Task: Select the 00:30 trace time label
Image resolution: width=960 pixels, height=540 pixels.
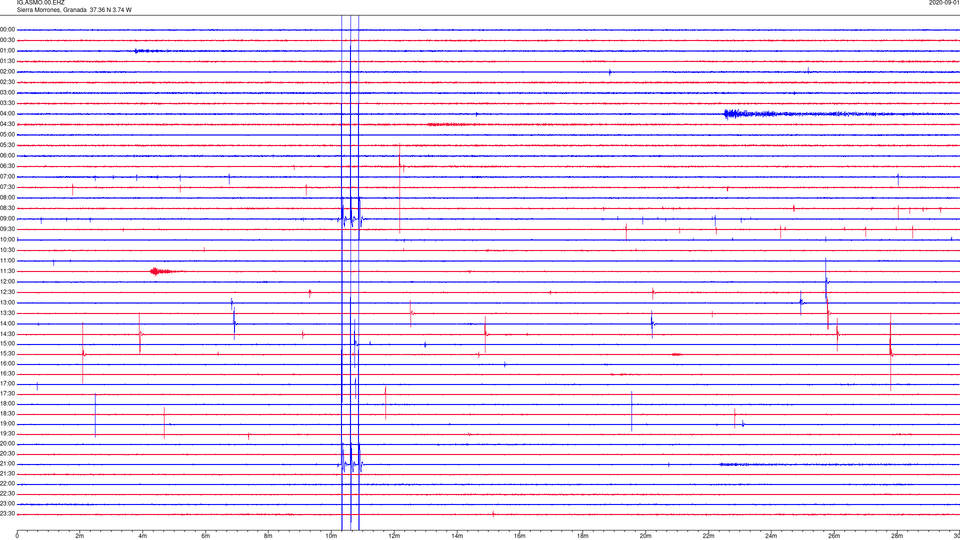Action: coord(7,40)
